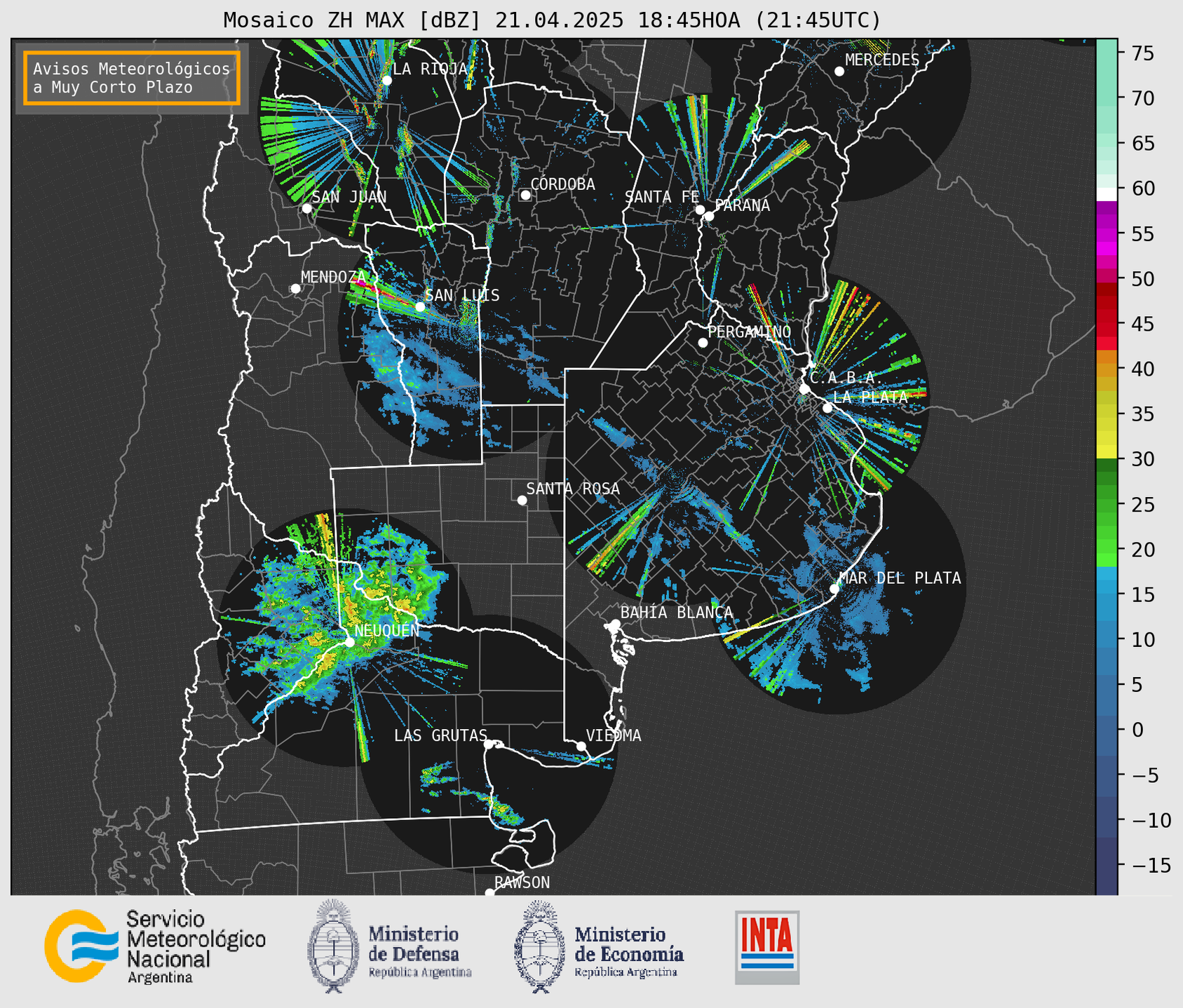Click the 0 dBZ scale label
This screenshot has width=1183, height=1008.
point(1137,730)
